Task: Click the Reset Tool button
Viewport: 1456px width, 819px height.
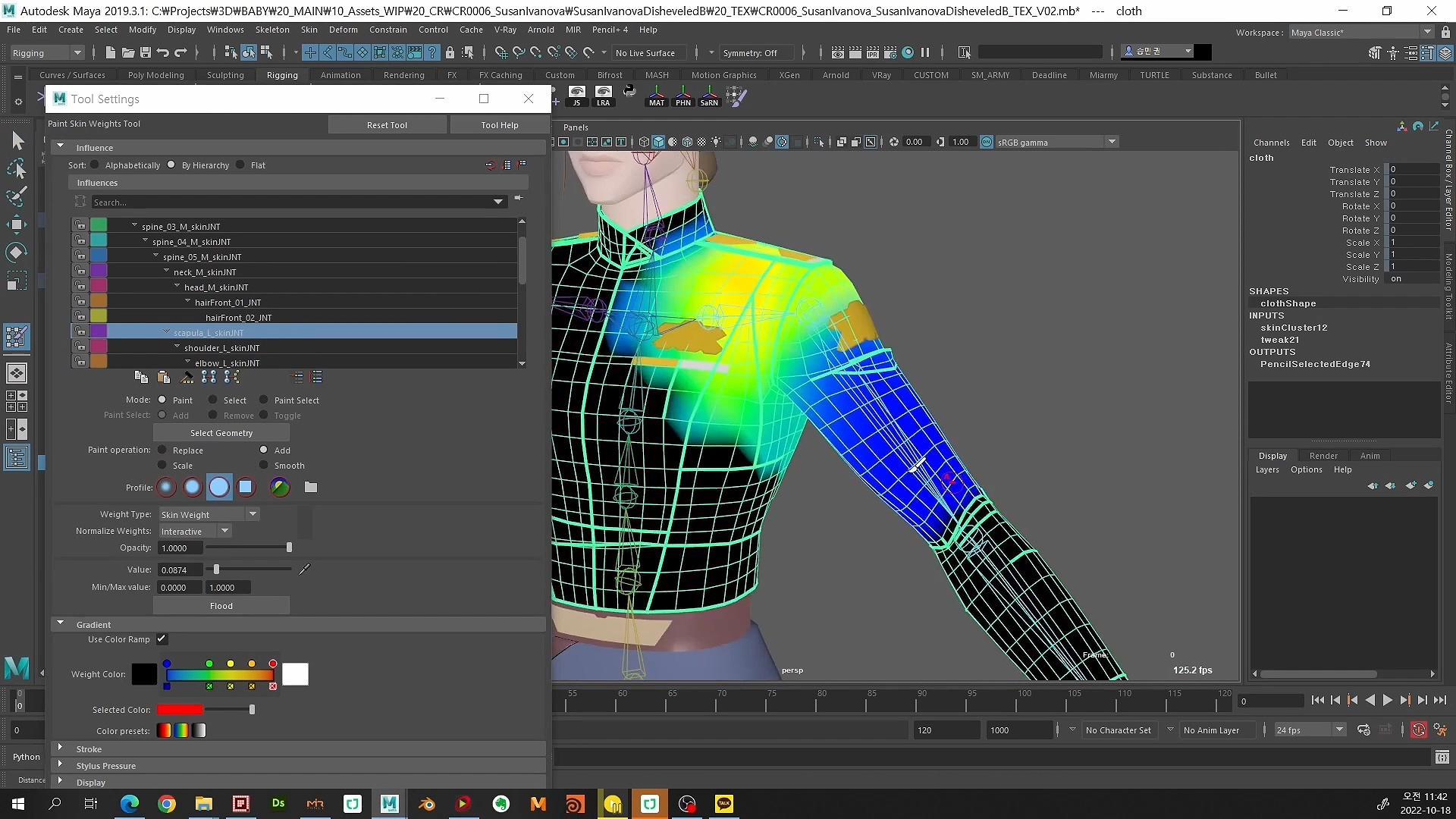Action: coord(388,124)
